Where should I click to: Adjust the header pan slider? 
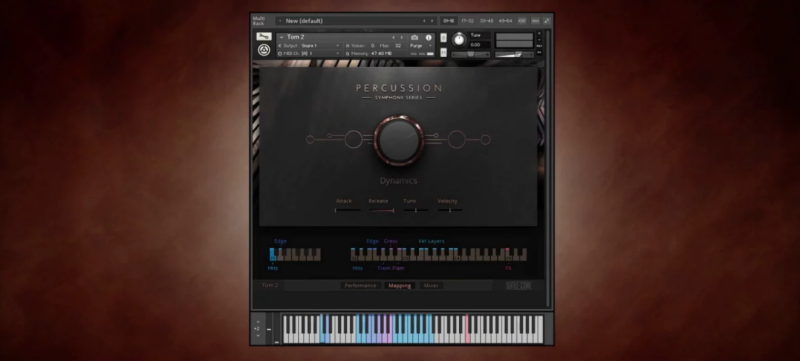click(470, 54)
